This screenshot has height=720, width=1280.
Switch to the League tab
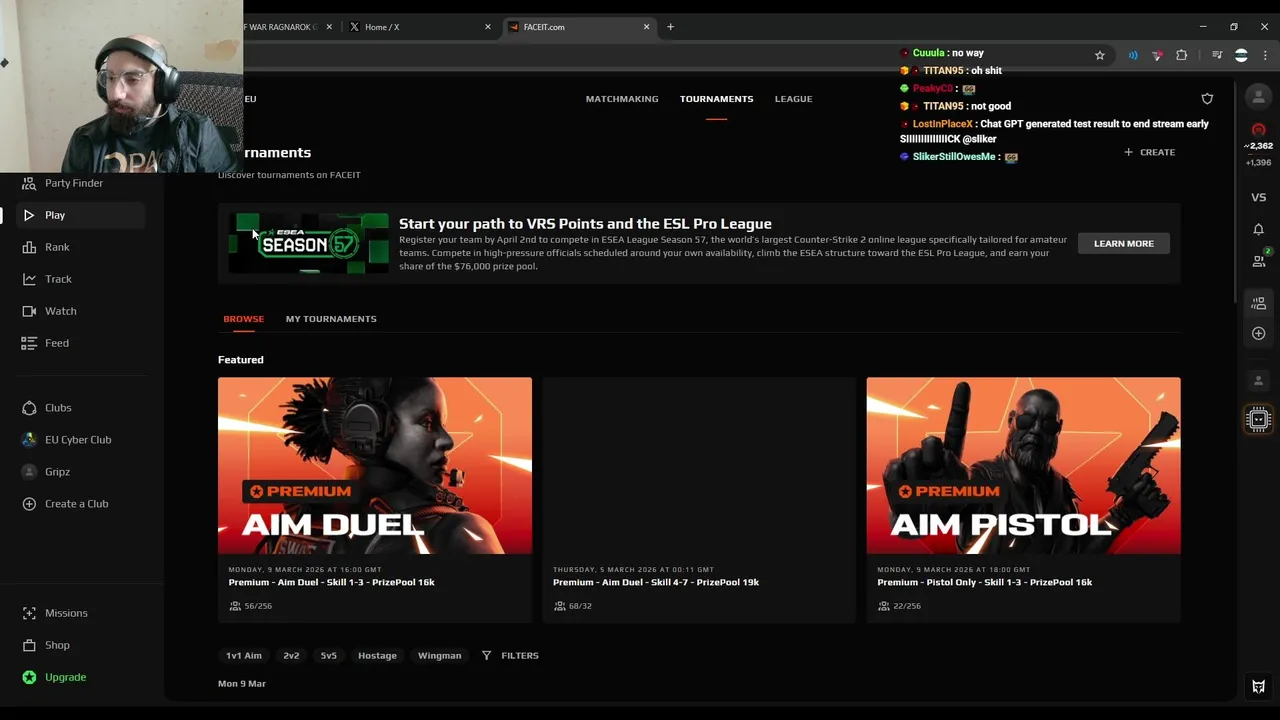[793, 99]
